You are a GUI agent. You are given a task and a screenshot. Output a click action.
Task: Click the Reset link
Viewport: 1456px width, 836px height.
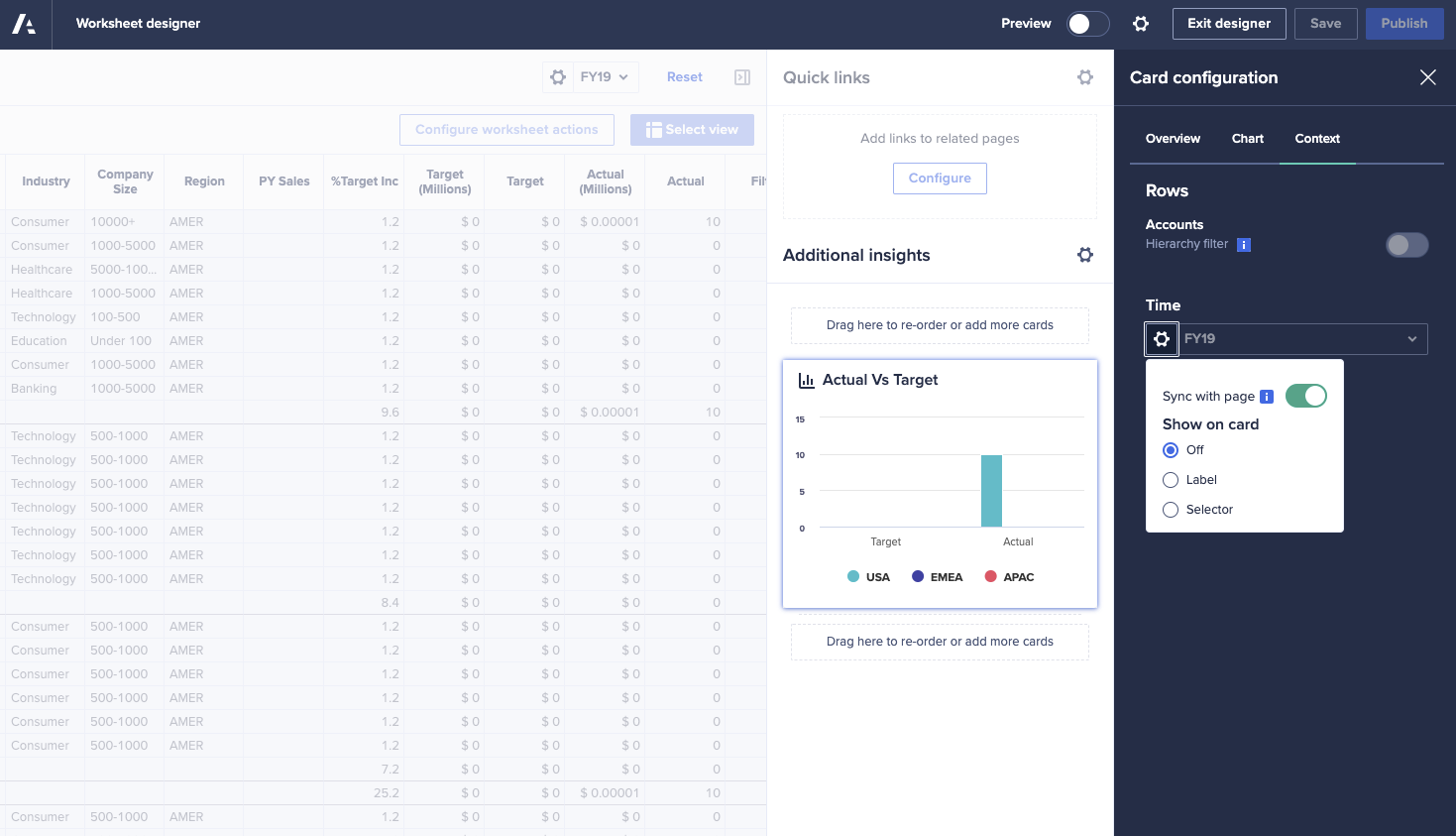684,77
